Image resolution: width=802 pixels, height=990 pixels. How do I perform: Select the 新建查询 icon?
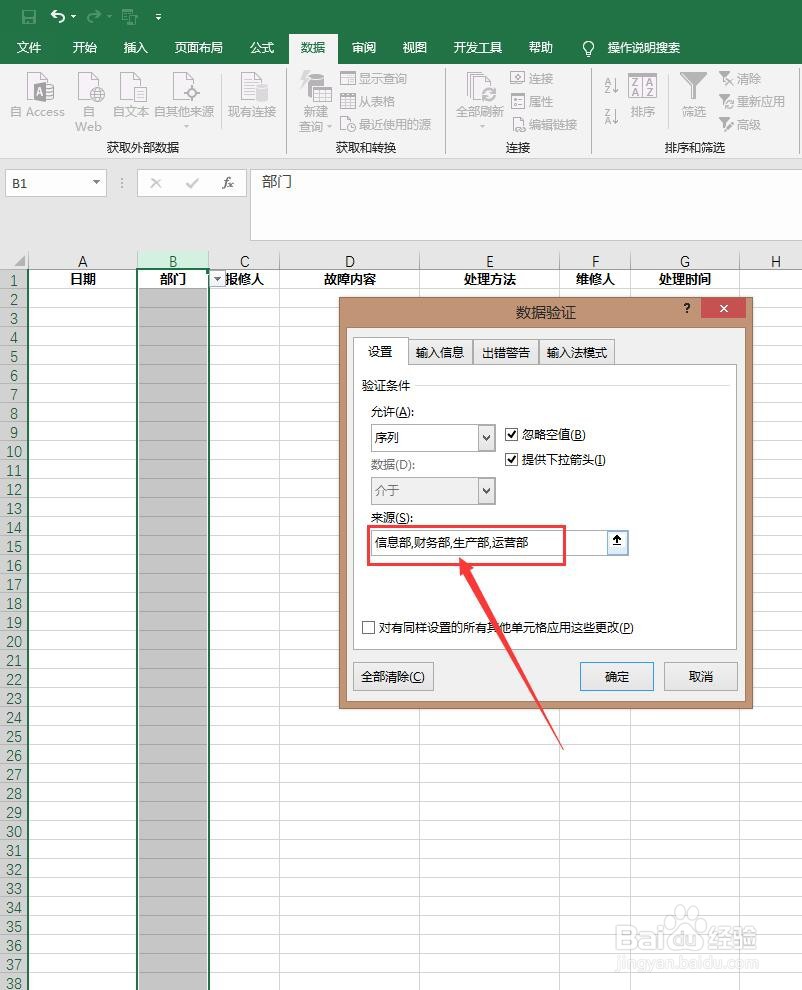[x=313, y=96]
